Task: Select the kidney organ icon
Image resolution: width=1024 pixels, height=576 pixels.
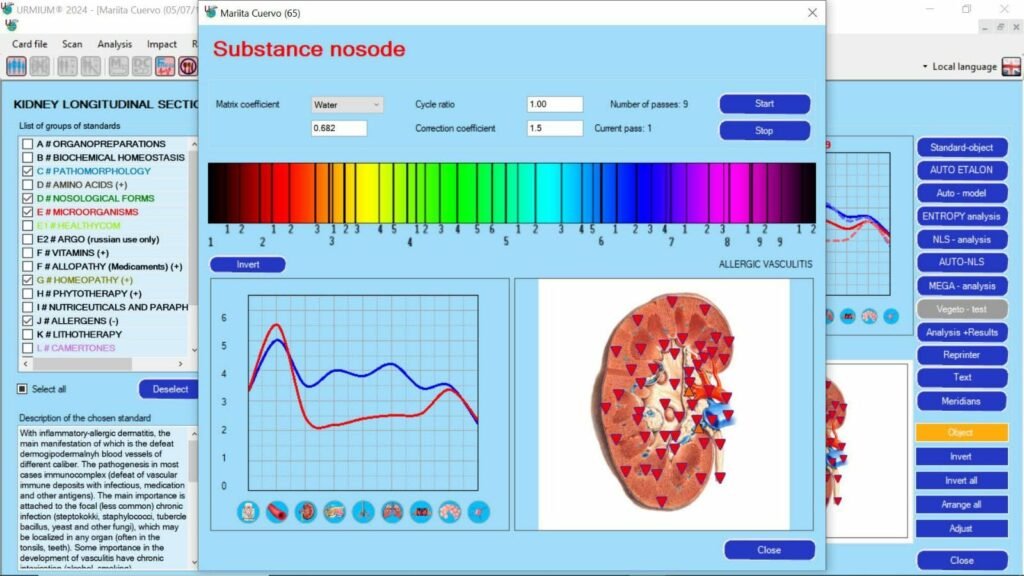Action: click(x=306, y=512)
